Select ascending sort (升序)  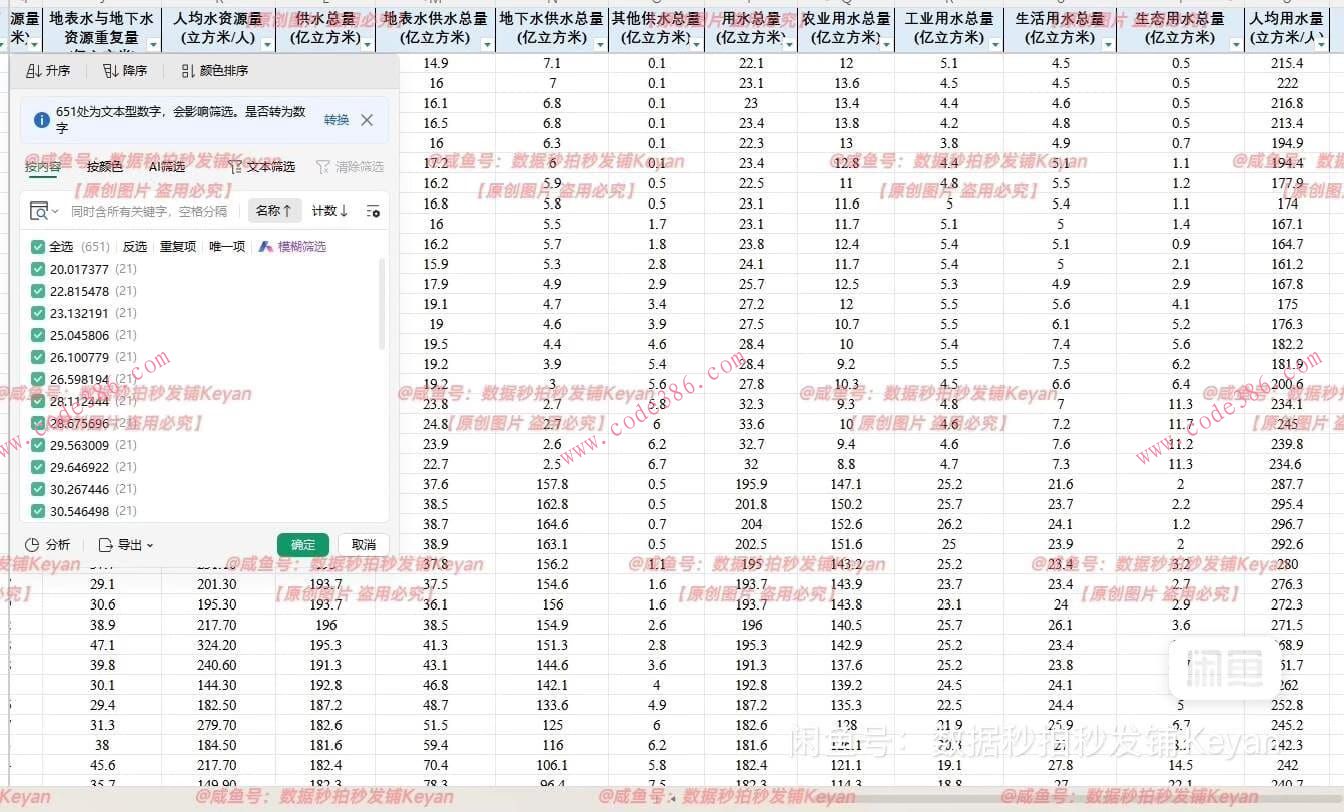tap(48, 70)
